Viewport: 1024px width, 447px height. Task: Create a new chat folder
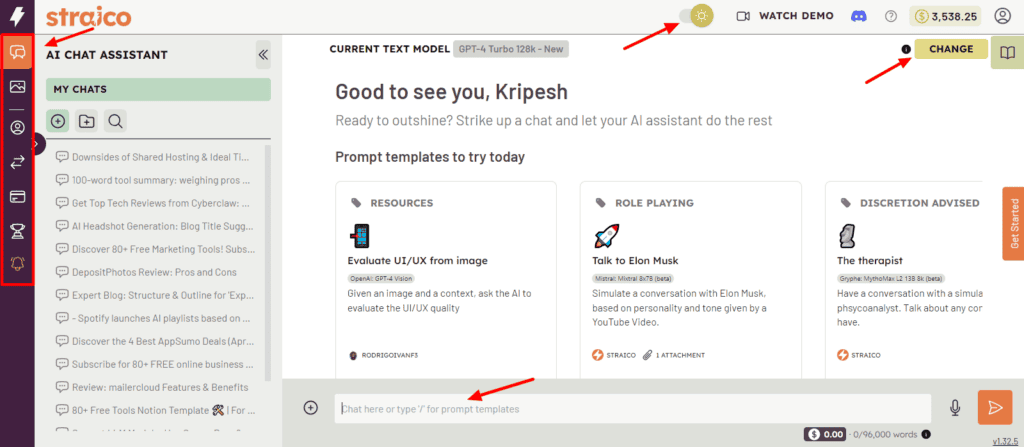[x=87, y=121]
